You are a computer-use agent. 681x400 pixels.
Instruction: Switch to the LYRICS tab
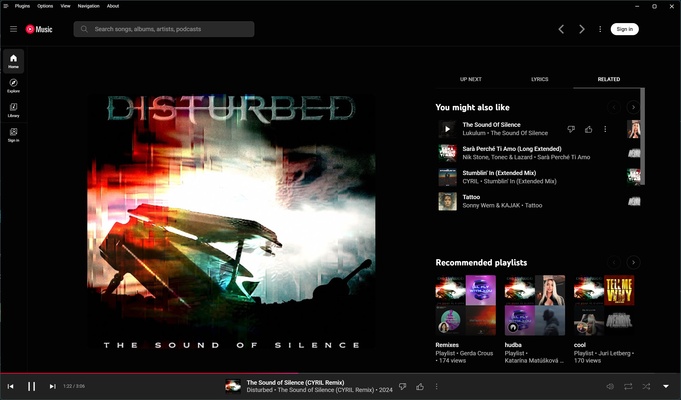539,79
